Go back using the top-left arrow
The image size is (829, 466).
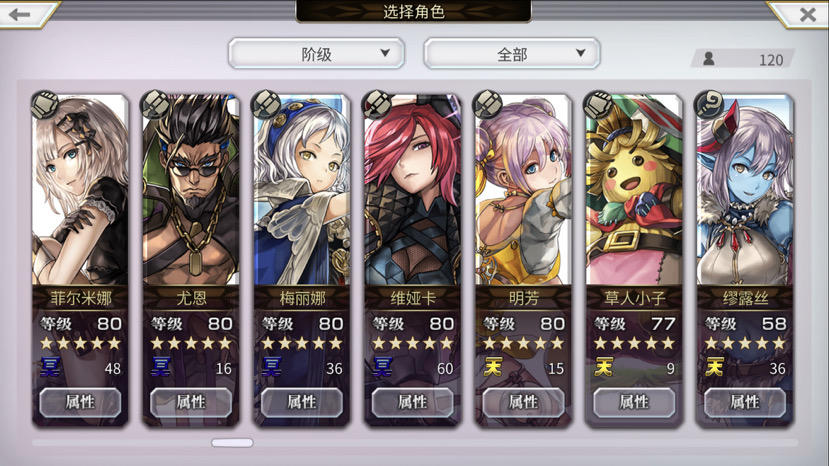[x=20, y=14]
